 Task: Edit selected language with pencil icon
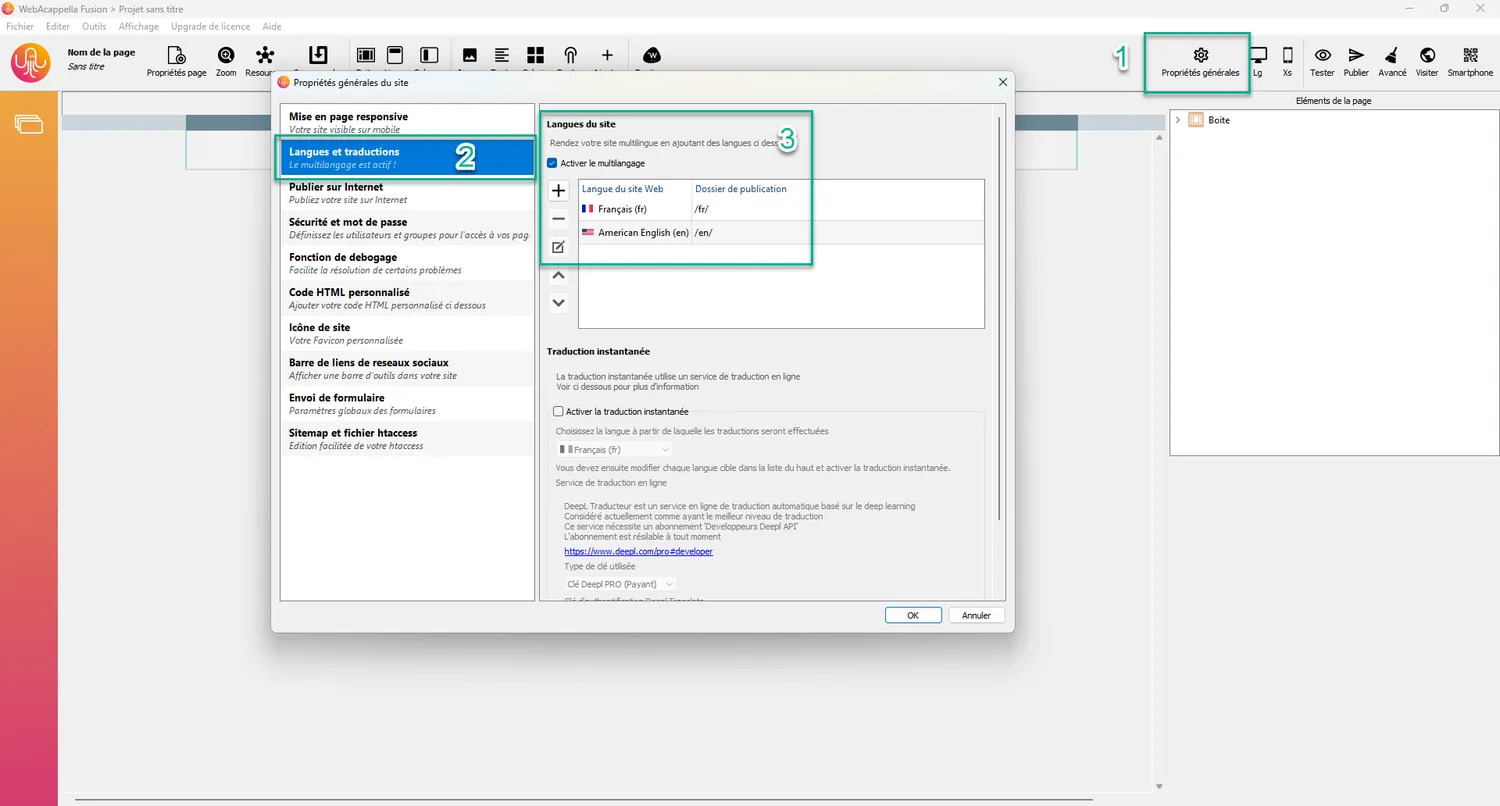point(559,247)
